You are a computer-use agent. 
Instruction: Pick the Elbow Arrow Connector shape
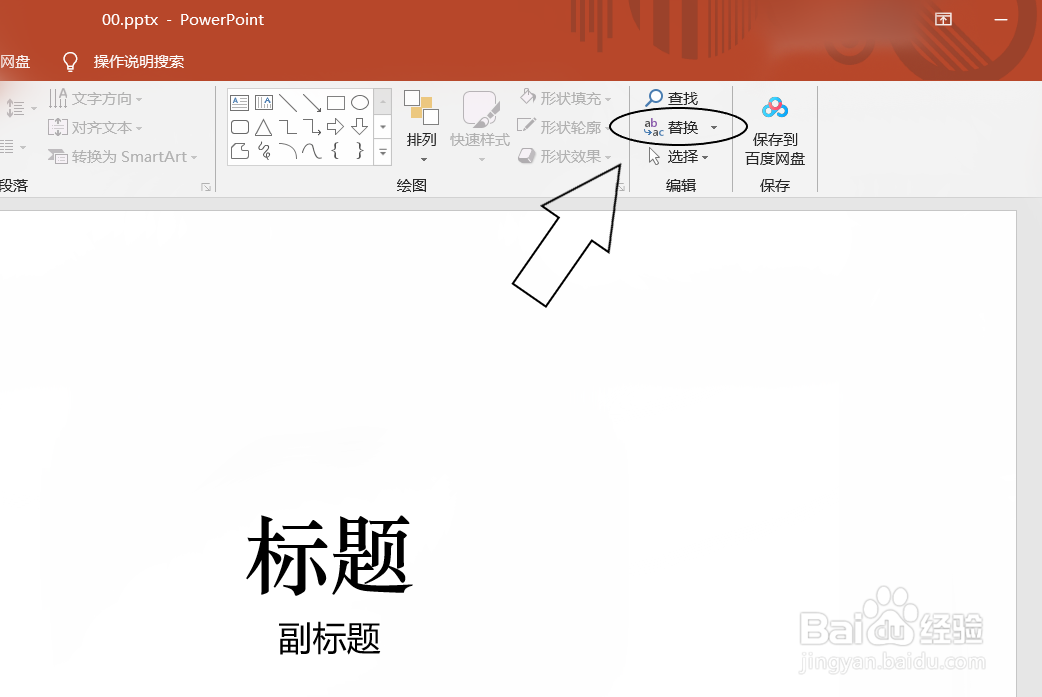click(x=312, y=127)
